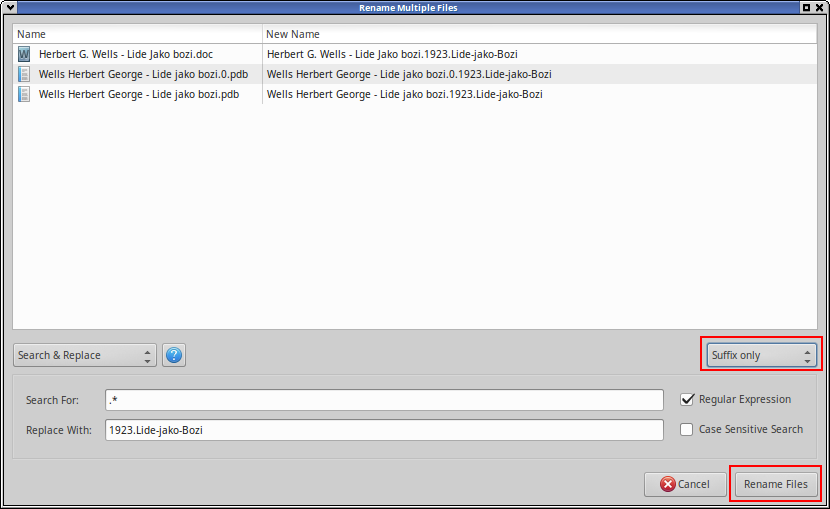Maximize the Rename Multiple Files window
830x509 pixels.
click(806, 8)
